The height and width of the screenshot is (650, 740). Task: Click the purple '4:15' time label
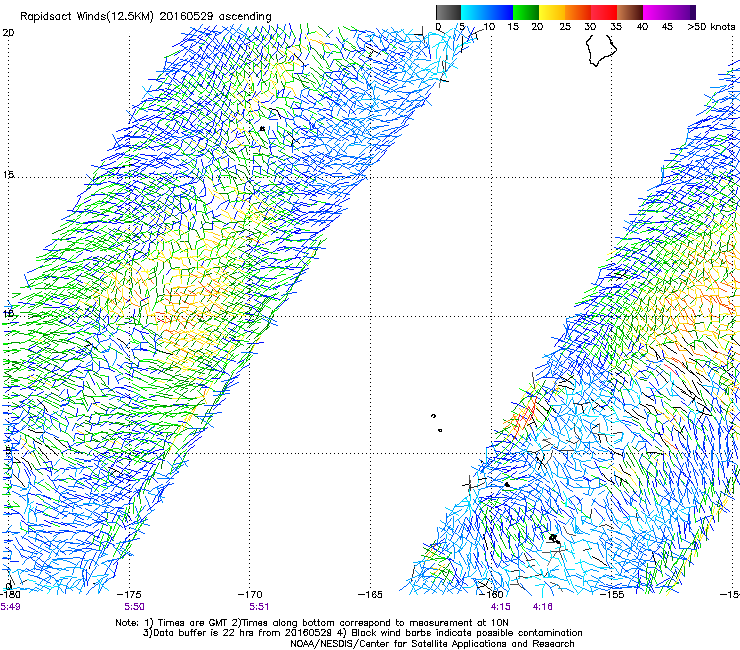pos(500,607)
